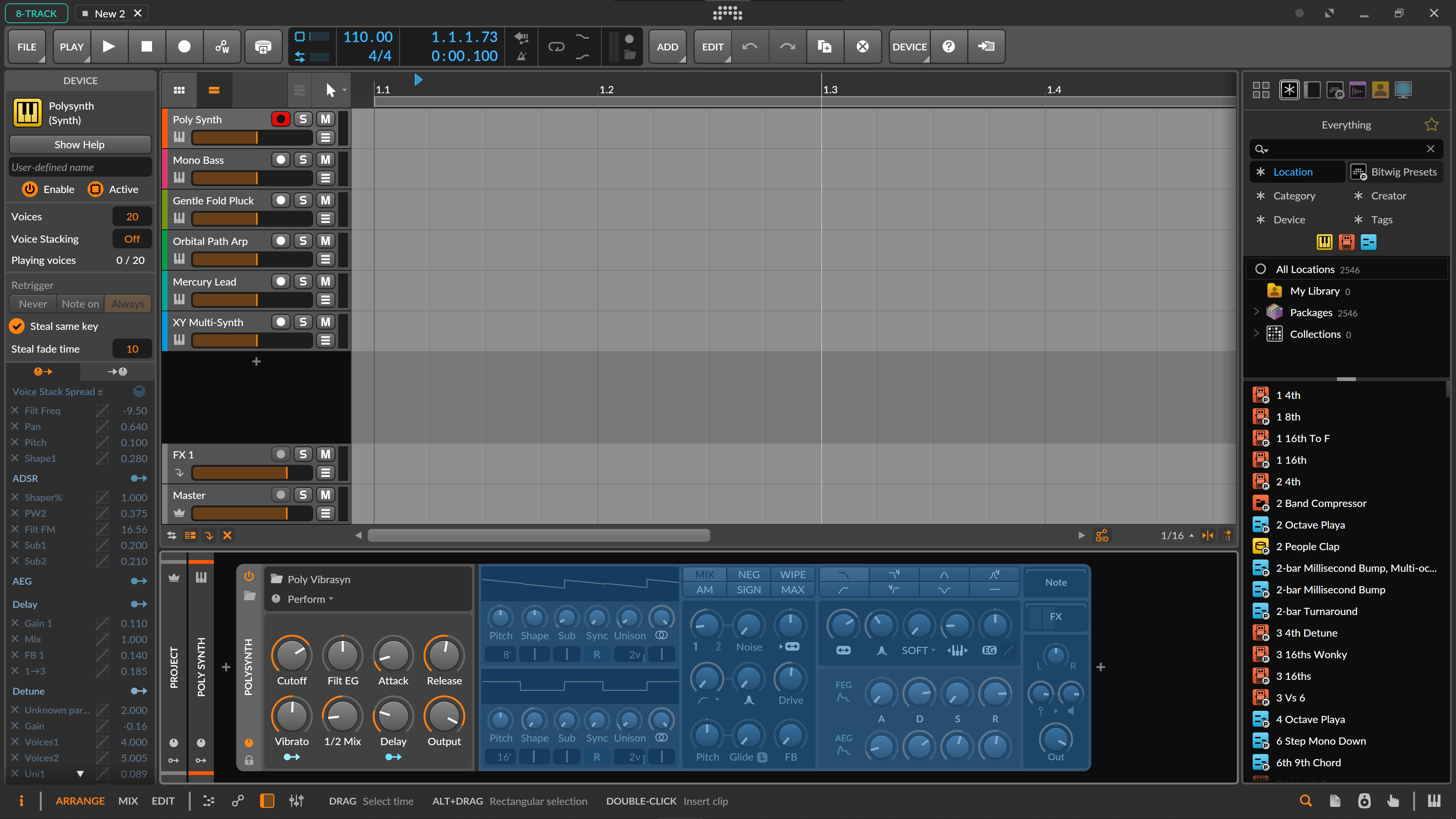
Task: Open the 1/16 grid resolution dropdown
Action: coord(1177,535)
